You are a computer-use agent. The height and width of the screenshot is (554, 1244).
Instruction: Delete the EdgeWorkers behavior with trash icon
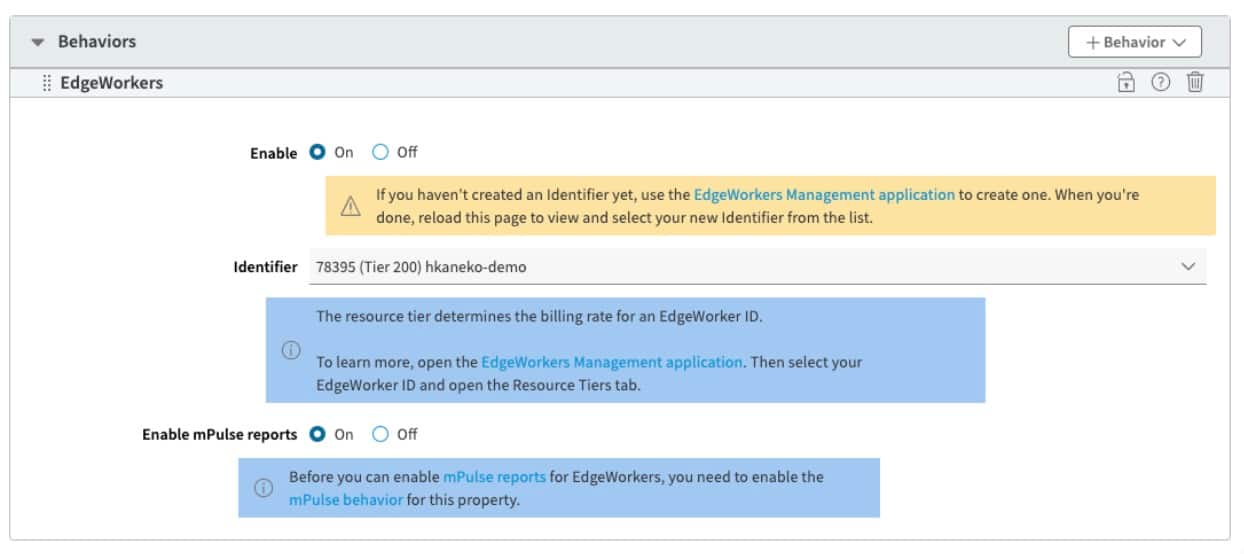[x=1194, y=83]
